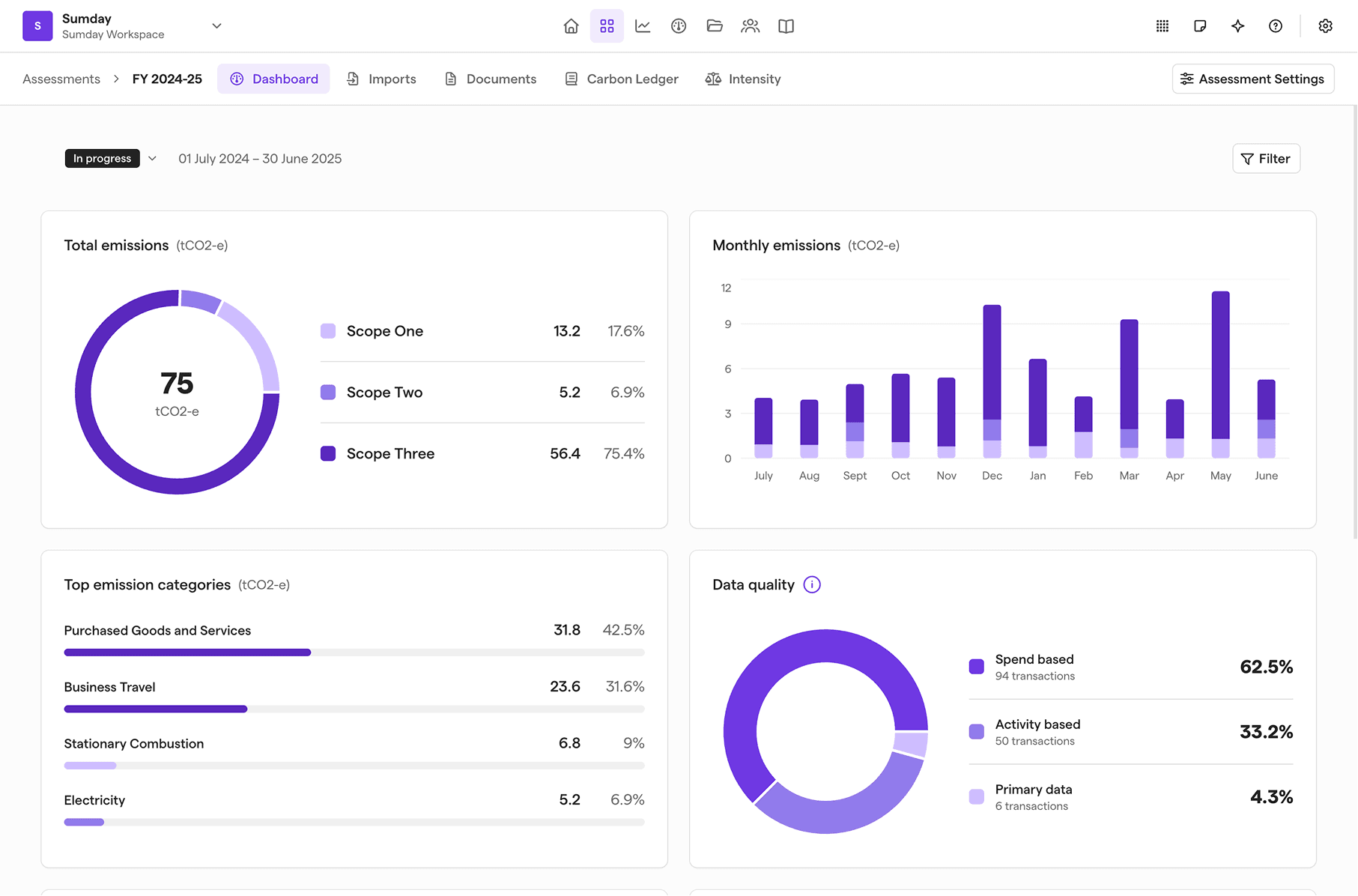Image resolution: width=1358 pixels, height=896 pixels.
Task: Click the Purchased Goods and Services label
Action: 157,630
